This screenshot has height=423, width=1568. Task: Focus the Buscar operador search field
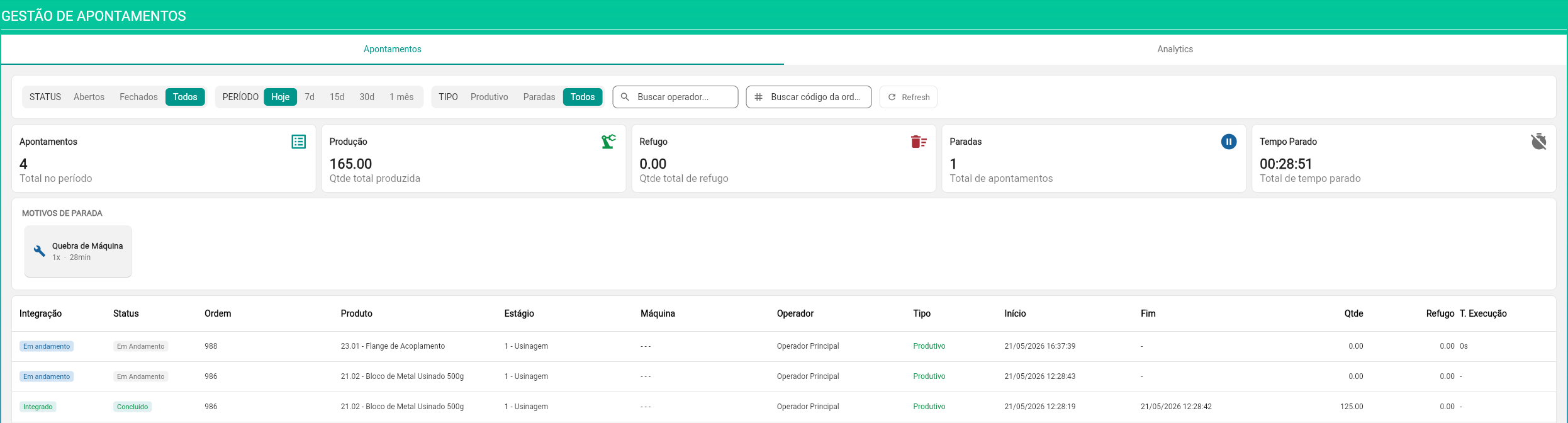coord(675,97)
